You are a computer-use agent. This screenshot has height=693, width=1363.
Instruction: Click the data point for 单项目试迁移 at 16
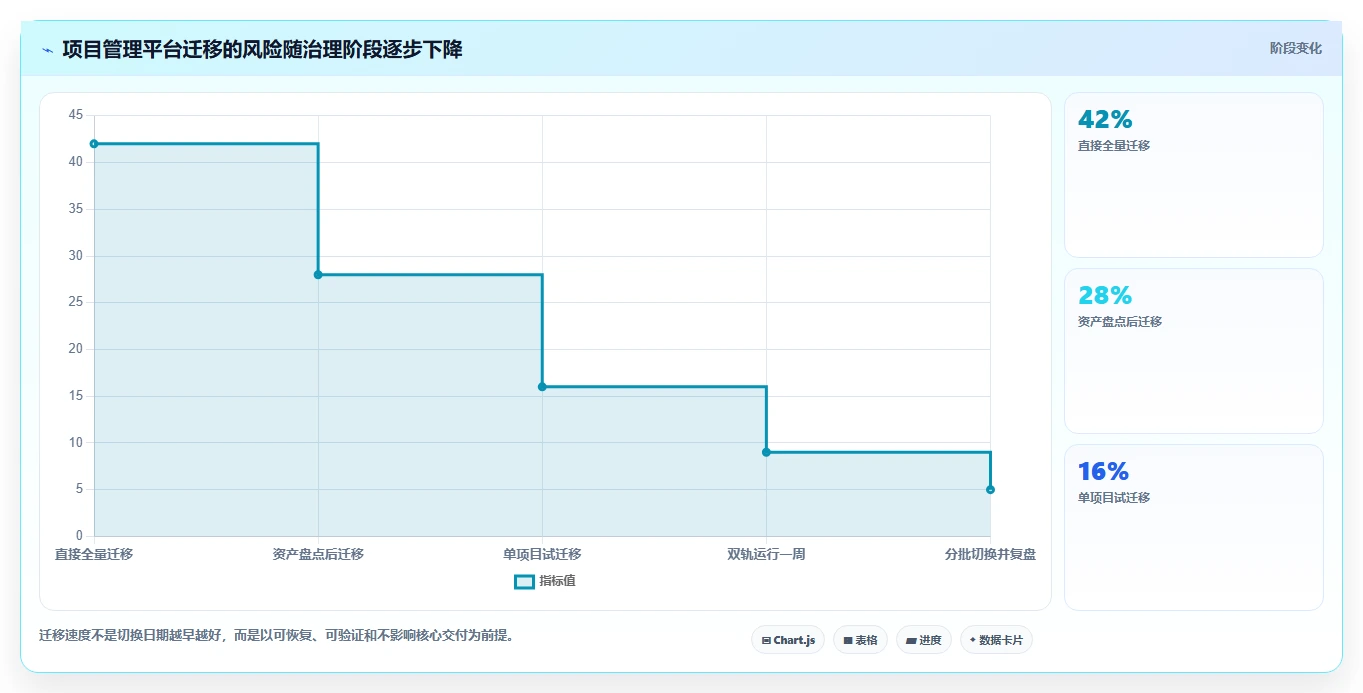(x=542, y=386)
